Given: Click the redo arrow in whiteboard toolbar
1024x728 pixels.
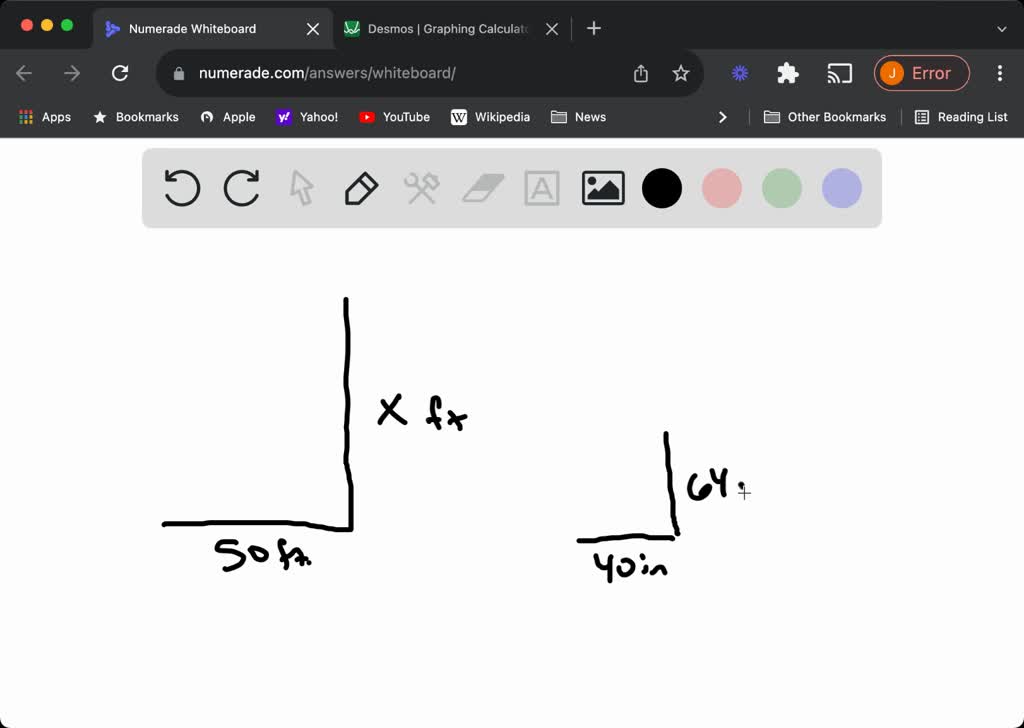Looking at the screenshot, I should tap(242, 188).
